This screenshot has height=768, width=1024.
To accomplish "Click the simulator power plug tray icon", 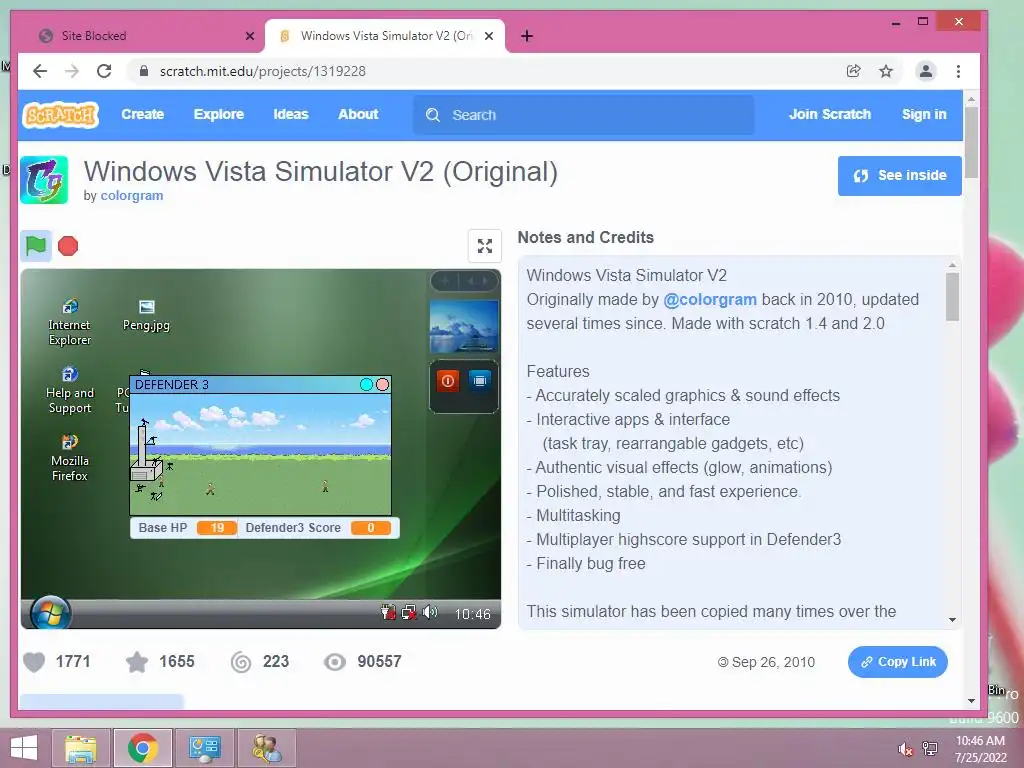I will pyautogui.click(x=389, y=613).
